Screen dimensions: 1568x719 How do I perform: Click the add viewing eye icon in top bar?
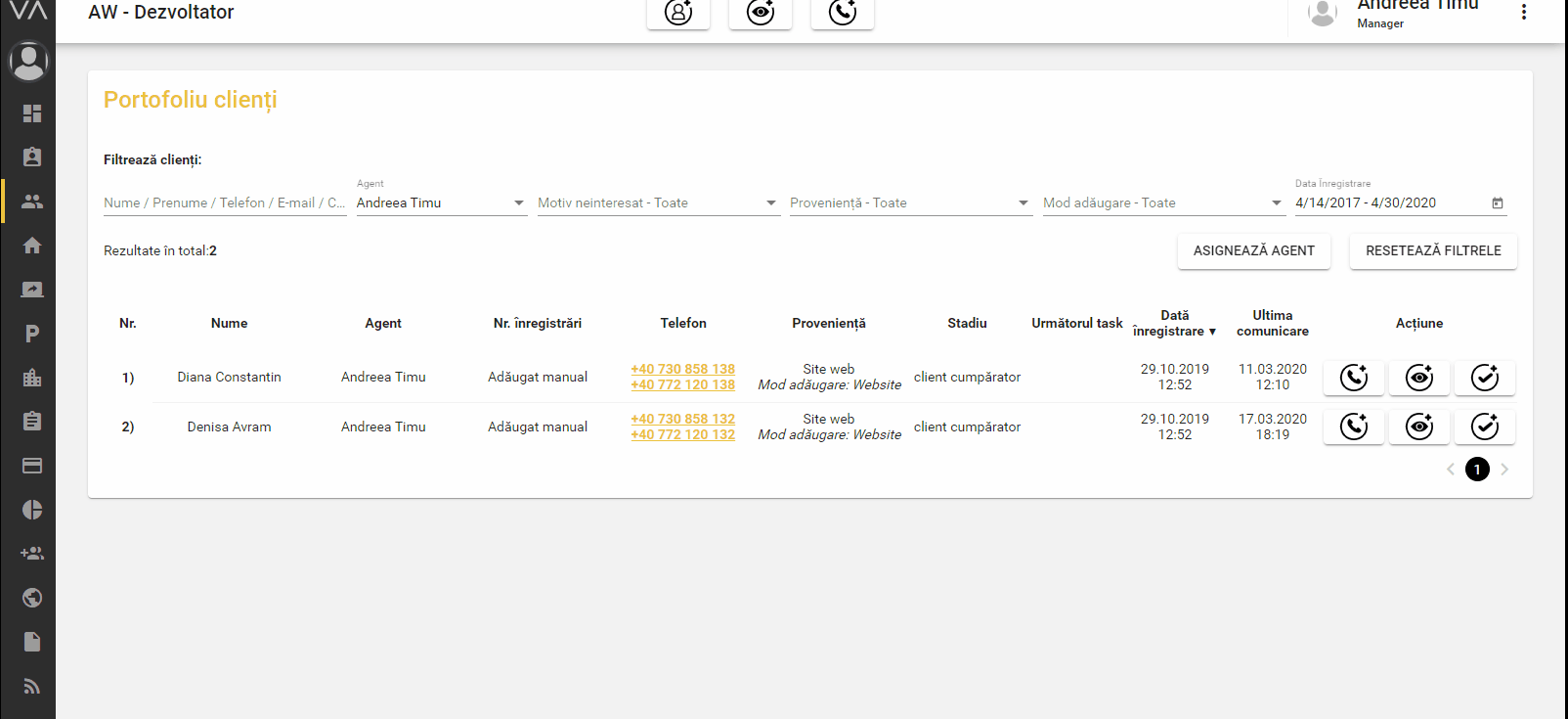tap(760, 13)
